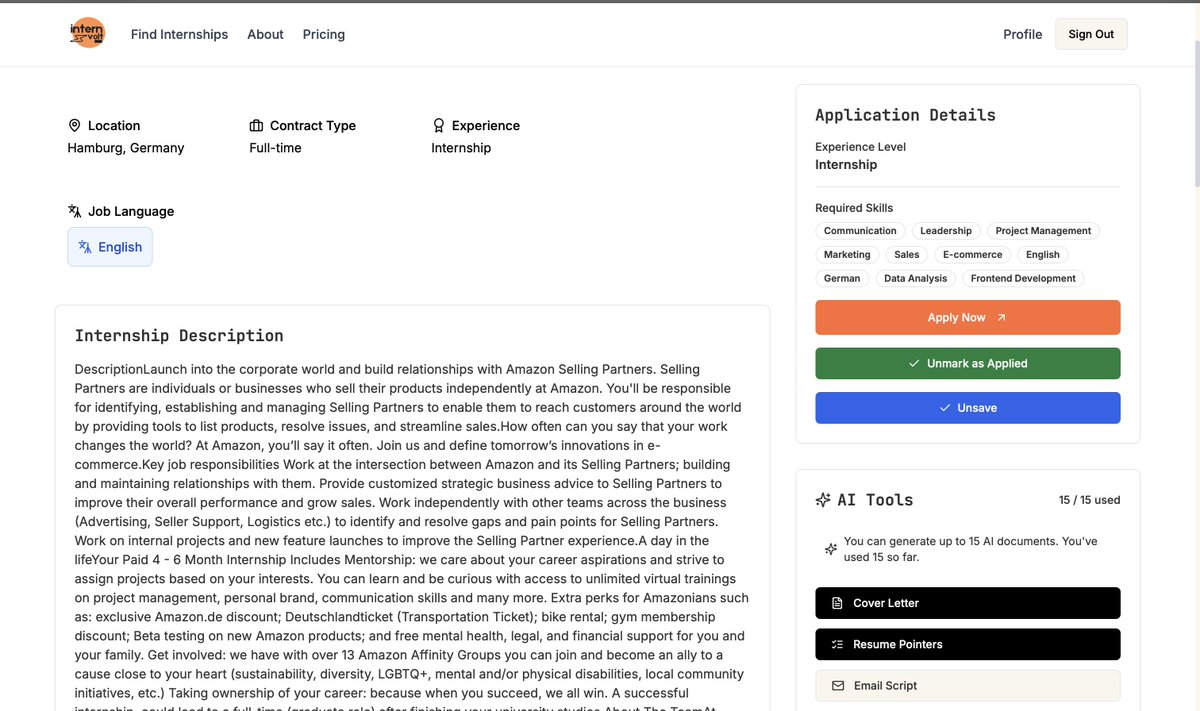The width and height of the screenshot is (1200, 711).
Task: Click the 'AI Tools' heading text
Action: point(875,500)
